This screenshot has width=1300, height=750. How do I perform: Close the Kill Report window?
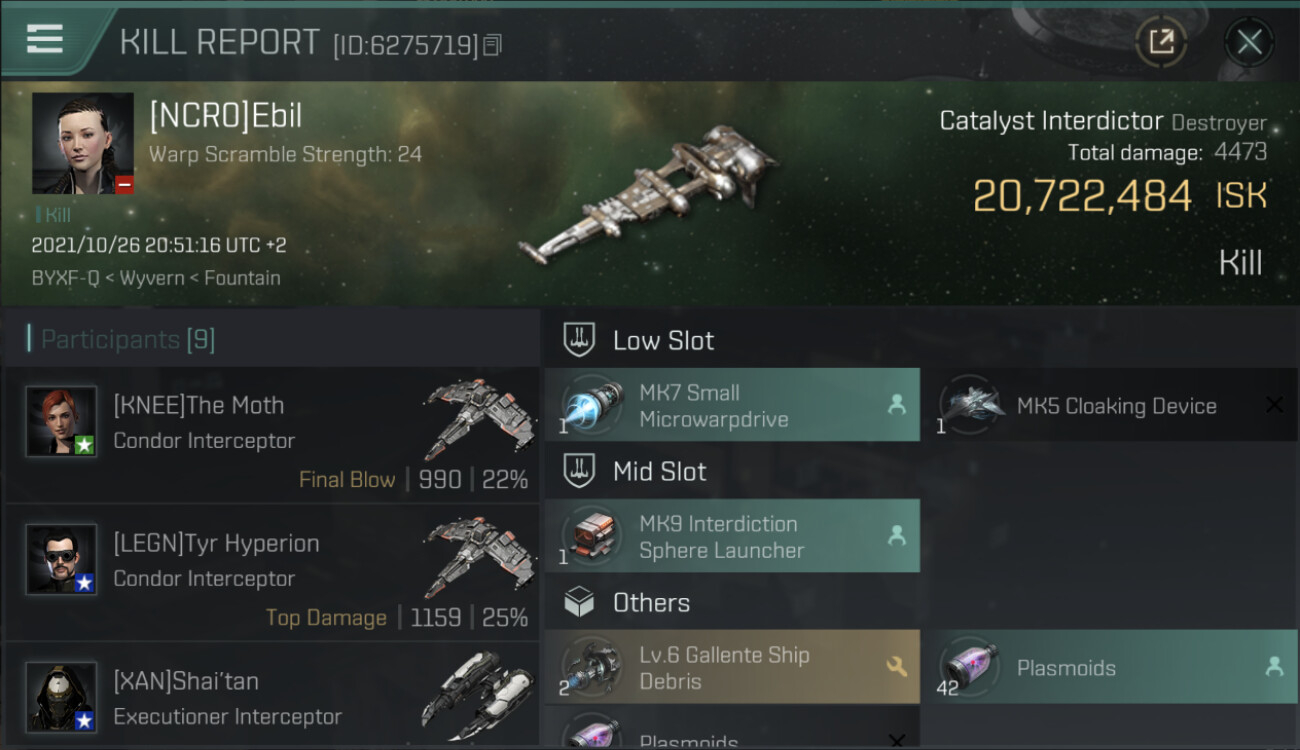pos(1249,42)
